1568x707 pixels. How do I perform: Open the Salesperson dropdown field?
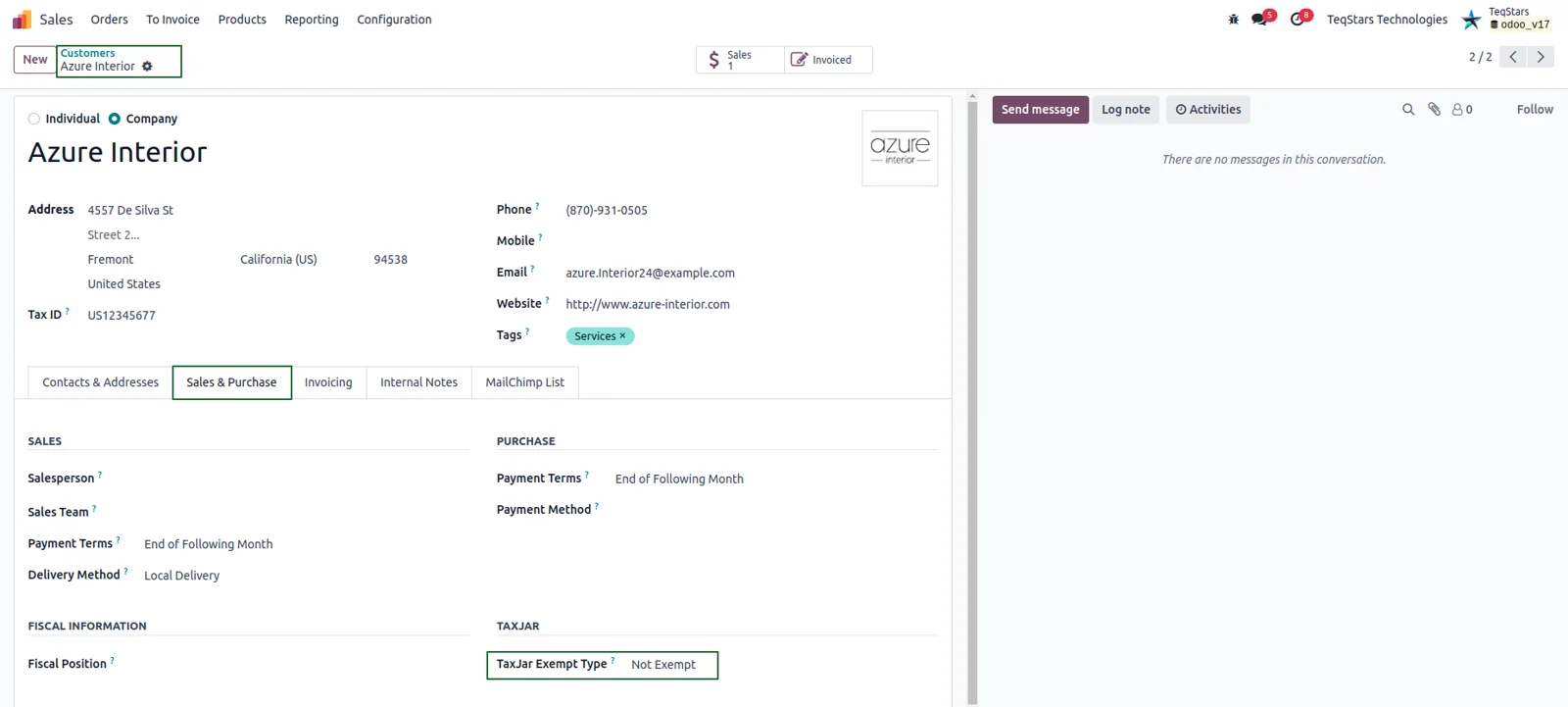(306, 479)
